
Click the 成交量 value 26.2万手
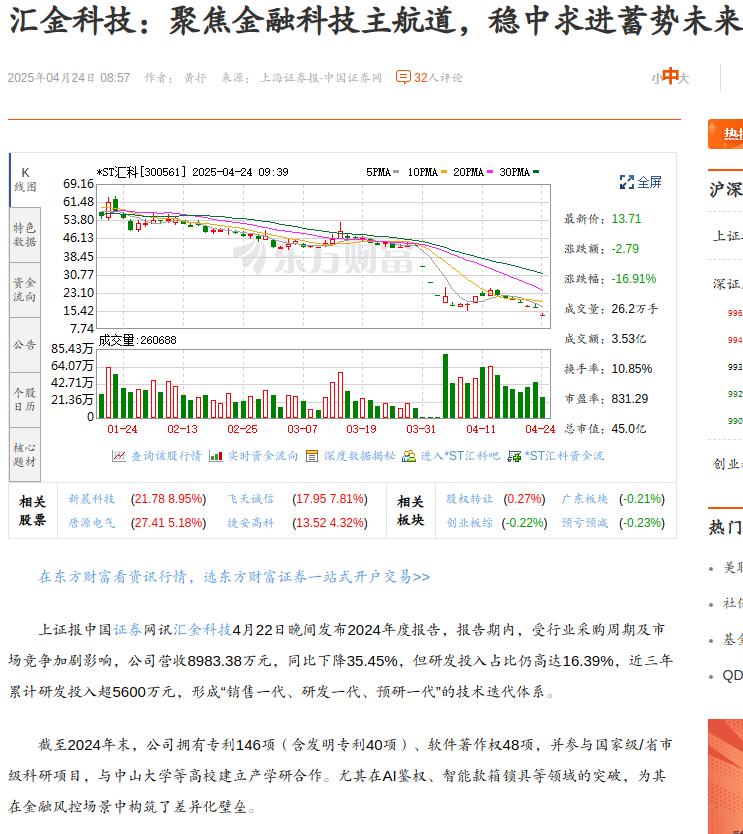[x=635, y=309]
